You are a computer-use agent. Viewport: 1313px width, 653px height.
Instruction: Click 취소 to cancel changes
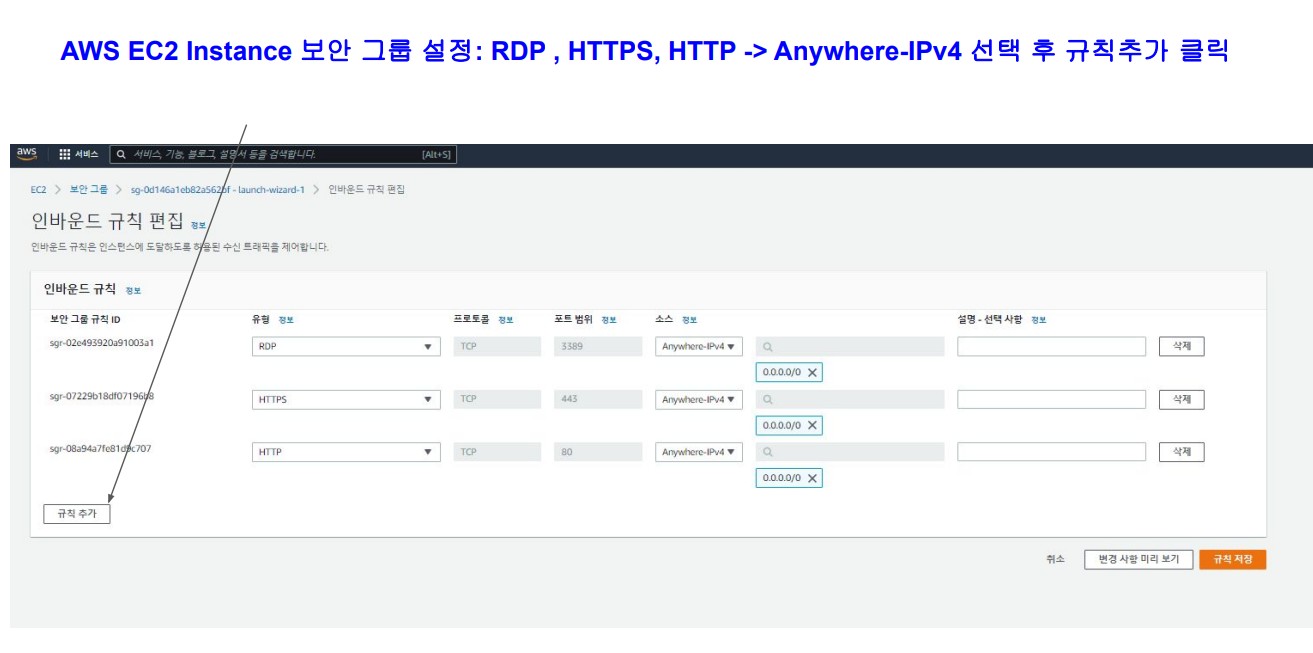pos(1056,559)
